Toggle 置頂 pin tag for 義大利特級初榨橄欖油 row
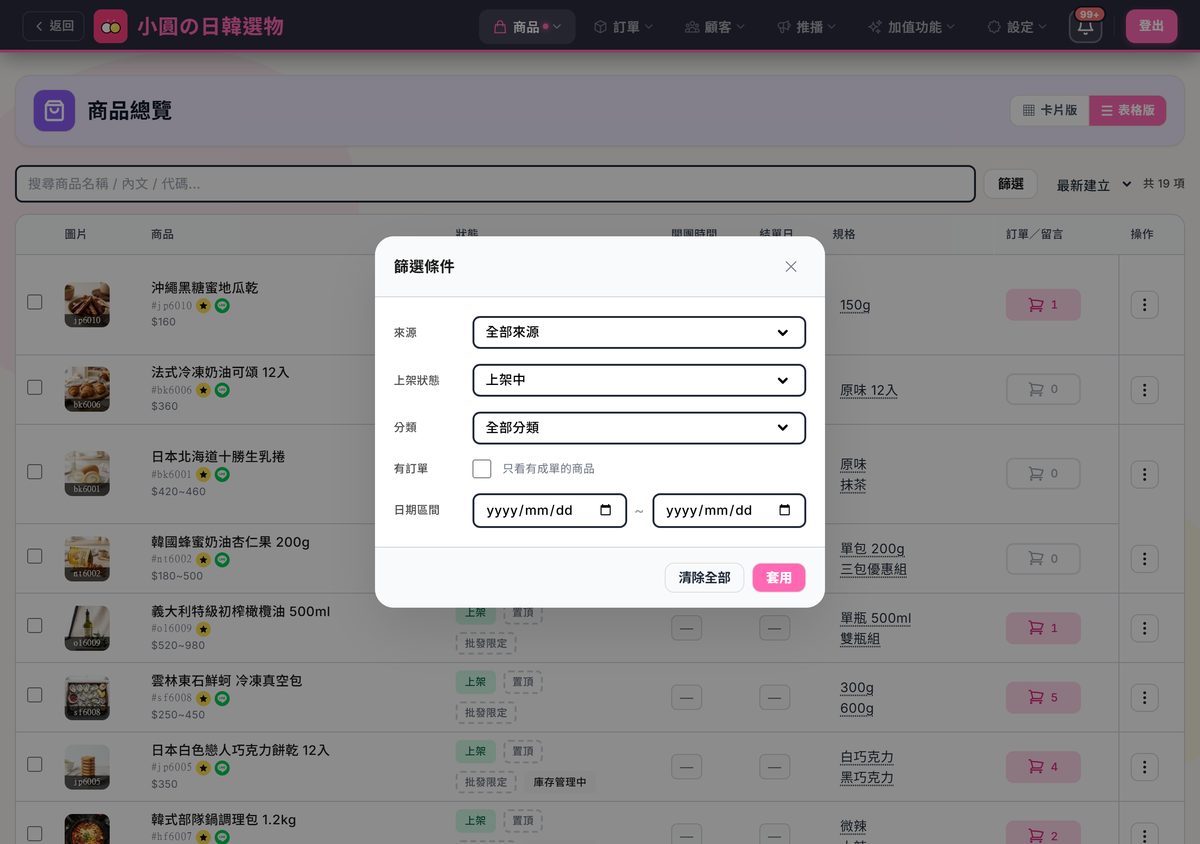 tap(522, 612)
